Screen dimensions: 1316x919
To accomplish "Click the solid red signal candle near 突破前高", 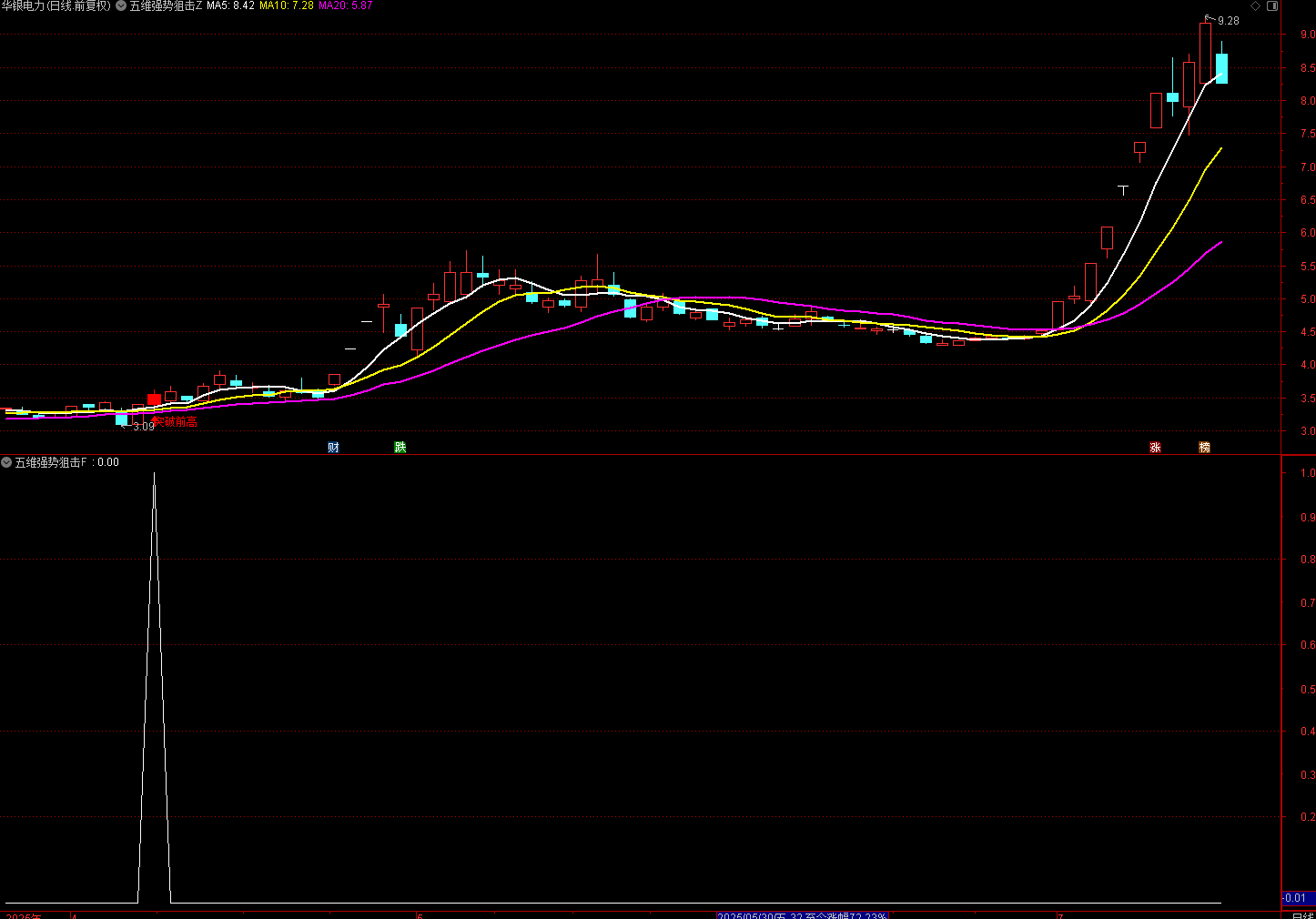I will [154, 399].
